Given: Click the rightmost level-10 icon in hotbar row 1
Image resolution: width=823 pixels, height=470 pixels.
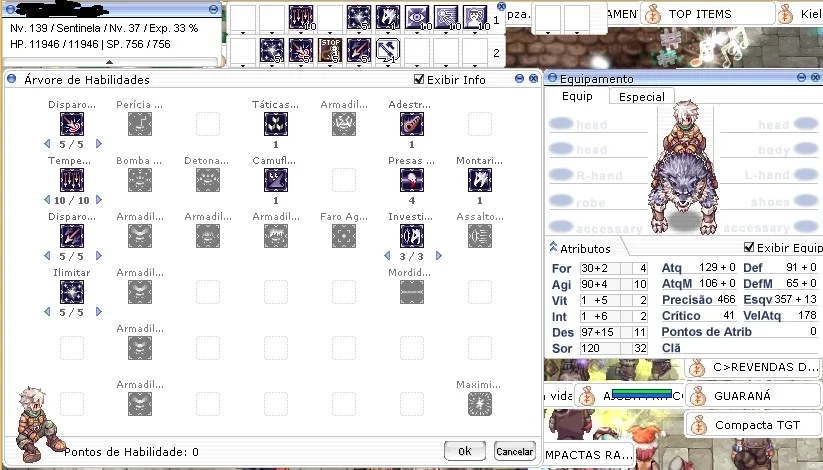Looking at the screenshot, I should (x=475, y=18).
